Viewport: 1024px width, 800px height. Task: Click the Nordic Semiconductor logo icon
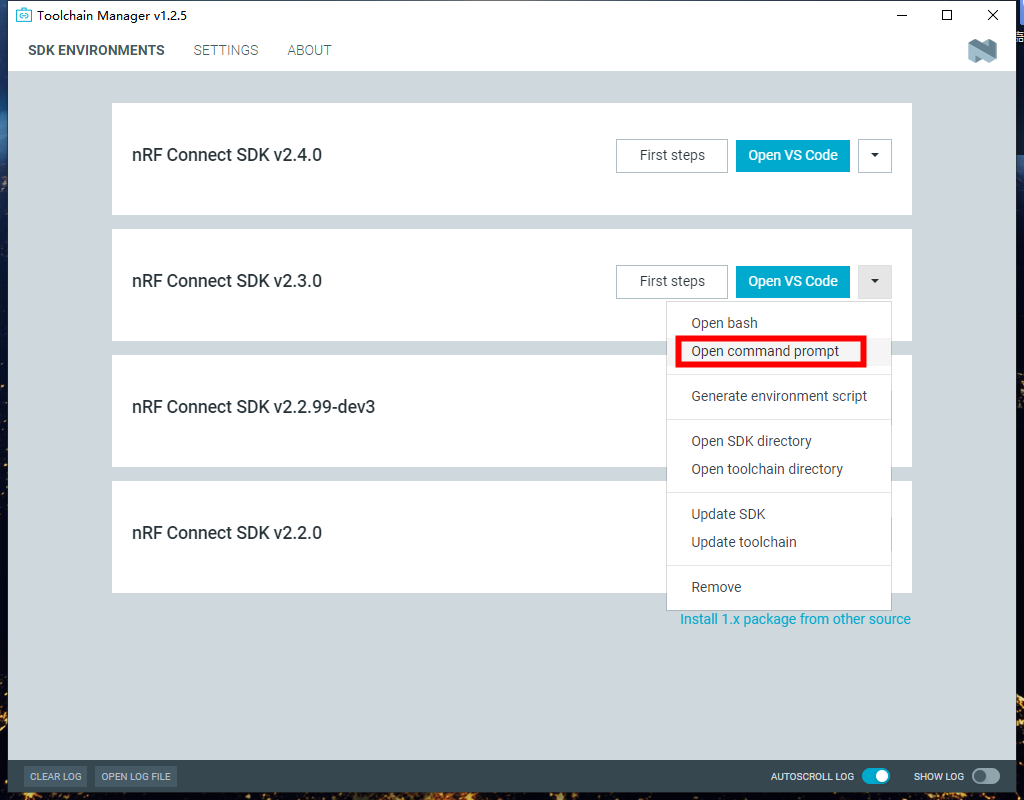point(982,50)
